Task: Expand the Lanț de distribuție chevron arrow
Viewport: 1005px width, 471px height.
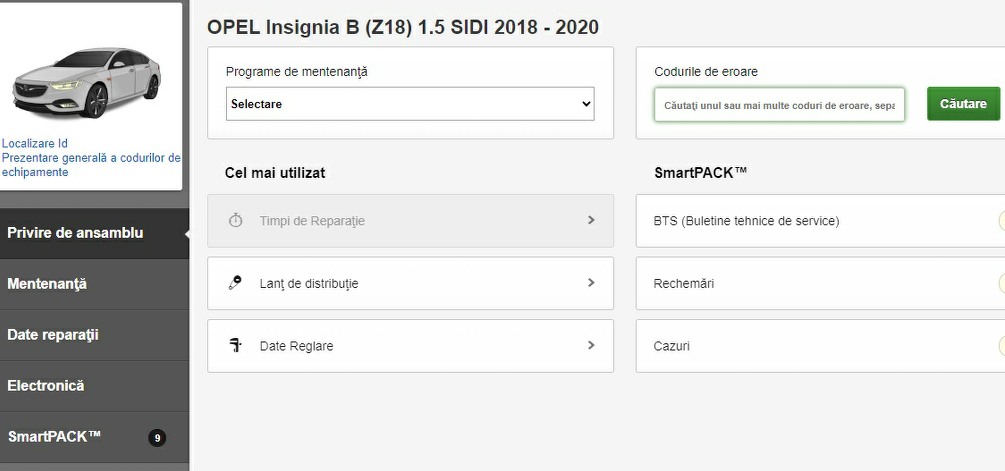Action: coord(591,283)
